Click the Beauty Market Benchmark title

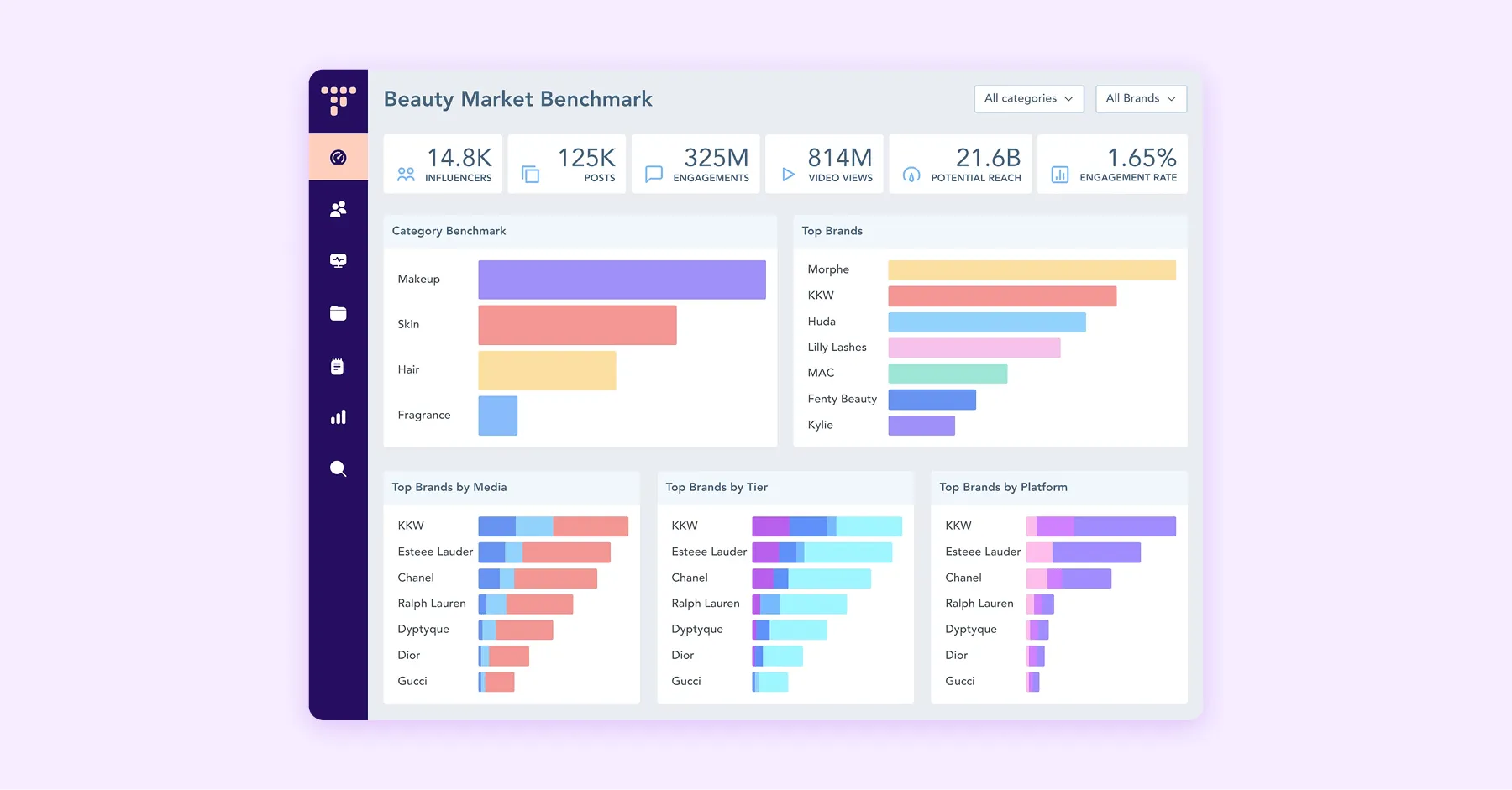pyautogui.click(x=517, y=99)
